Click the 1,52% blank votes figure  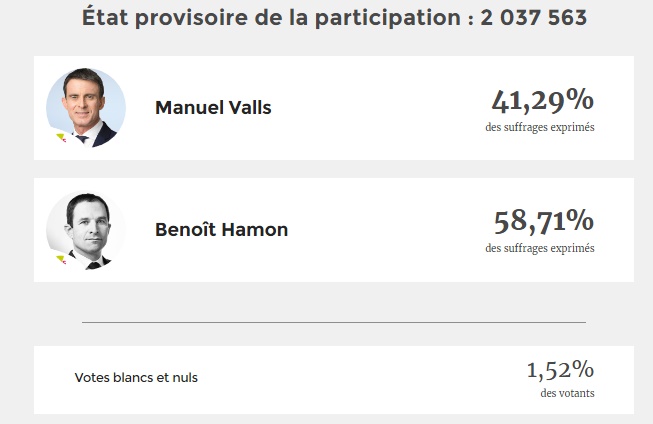(560, 370)
